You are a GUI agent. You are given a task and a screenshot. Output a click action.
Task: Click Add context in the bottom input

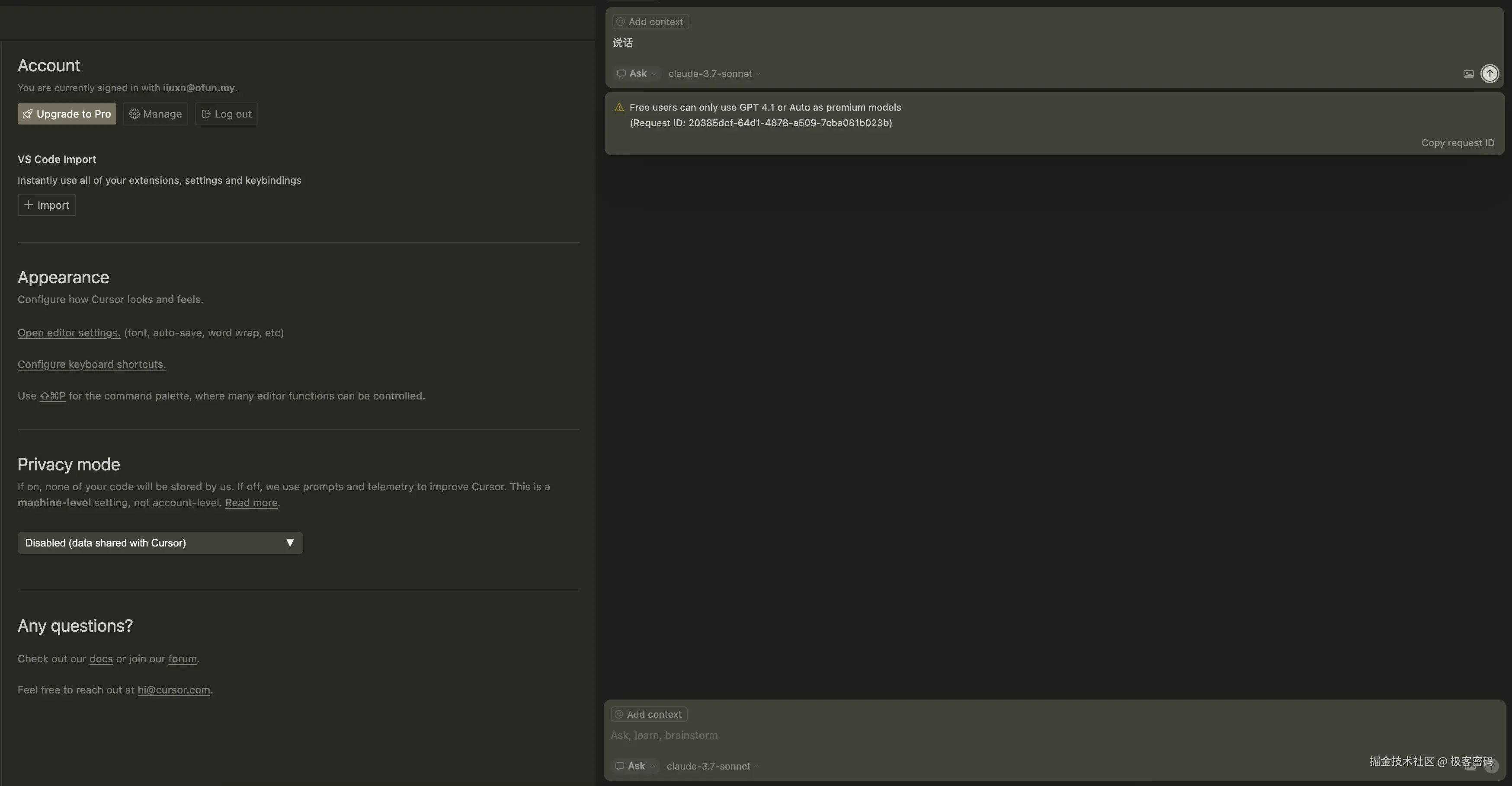click(x=649, y=714)
